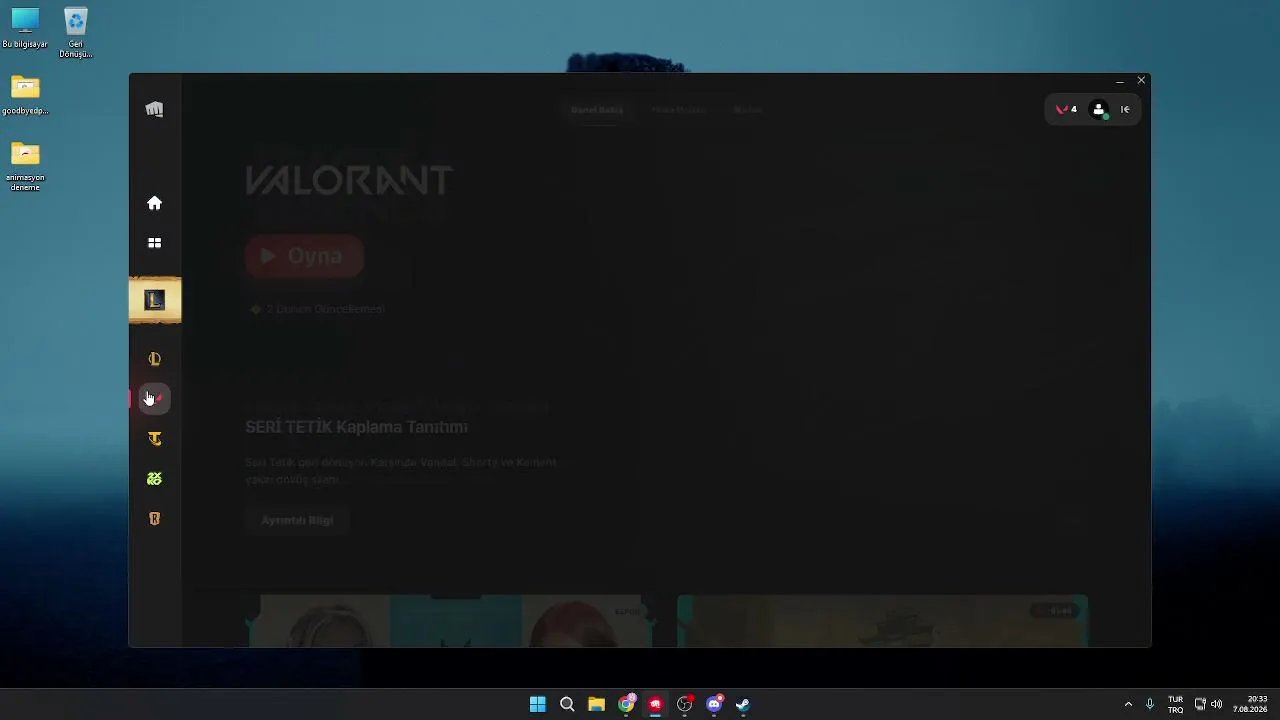Minimize the Riot Client window
The image size is (1280, 720).
[1119, 81]
